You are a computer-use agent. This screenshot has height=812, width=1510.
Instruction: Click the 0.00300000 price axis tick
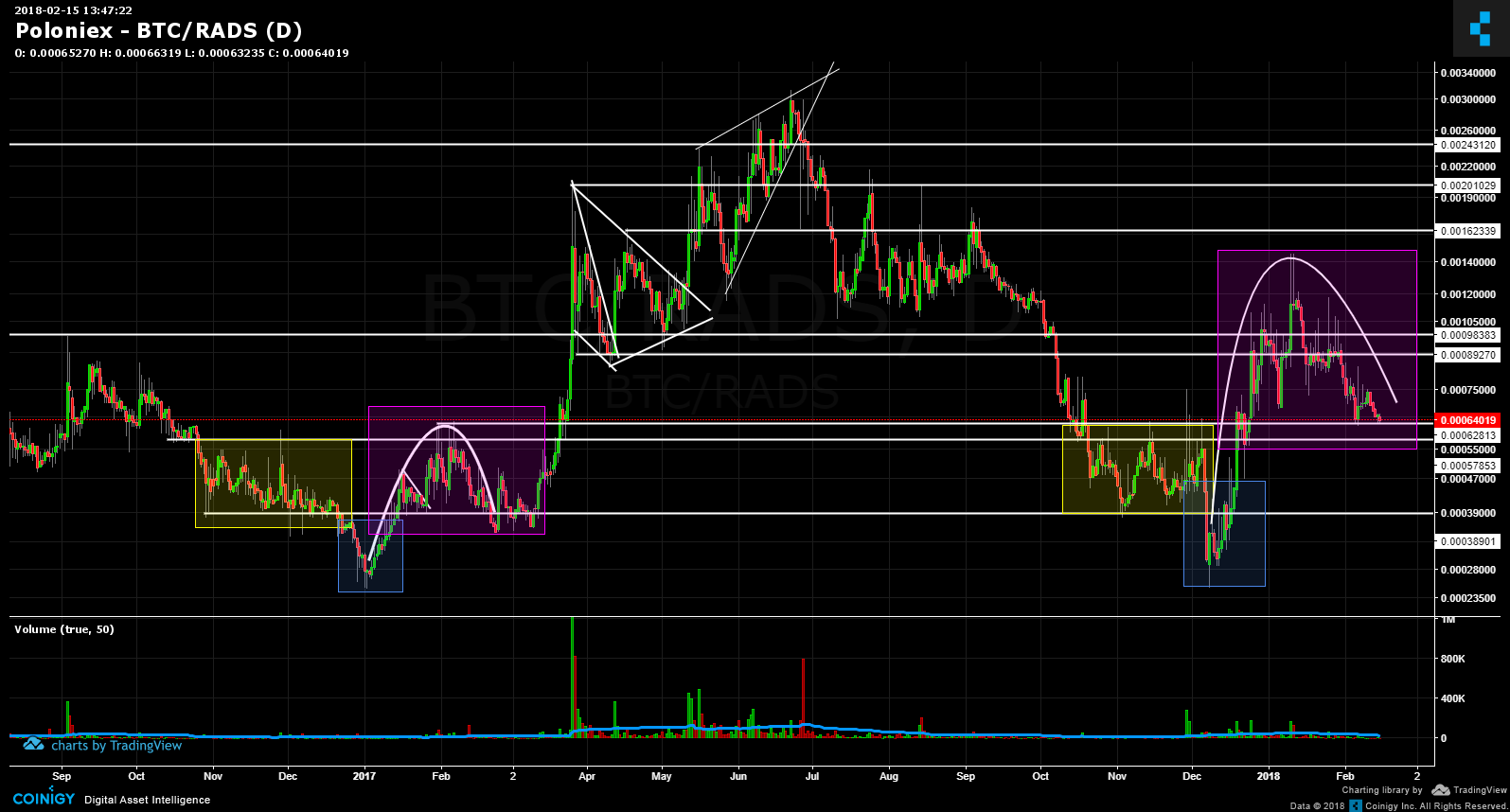coord(1469,99)
